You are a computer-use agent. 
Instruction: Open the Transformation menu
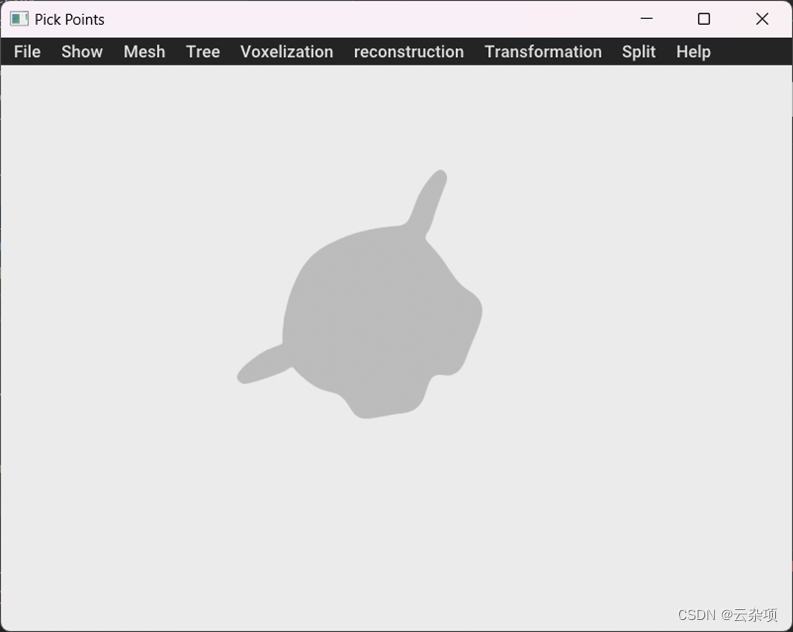point(543,52)
